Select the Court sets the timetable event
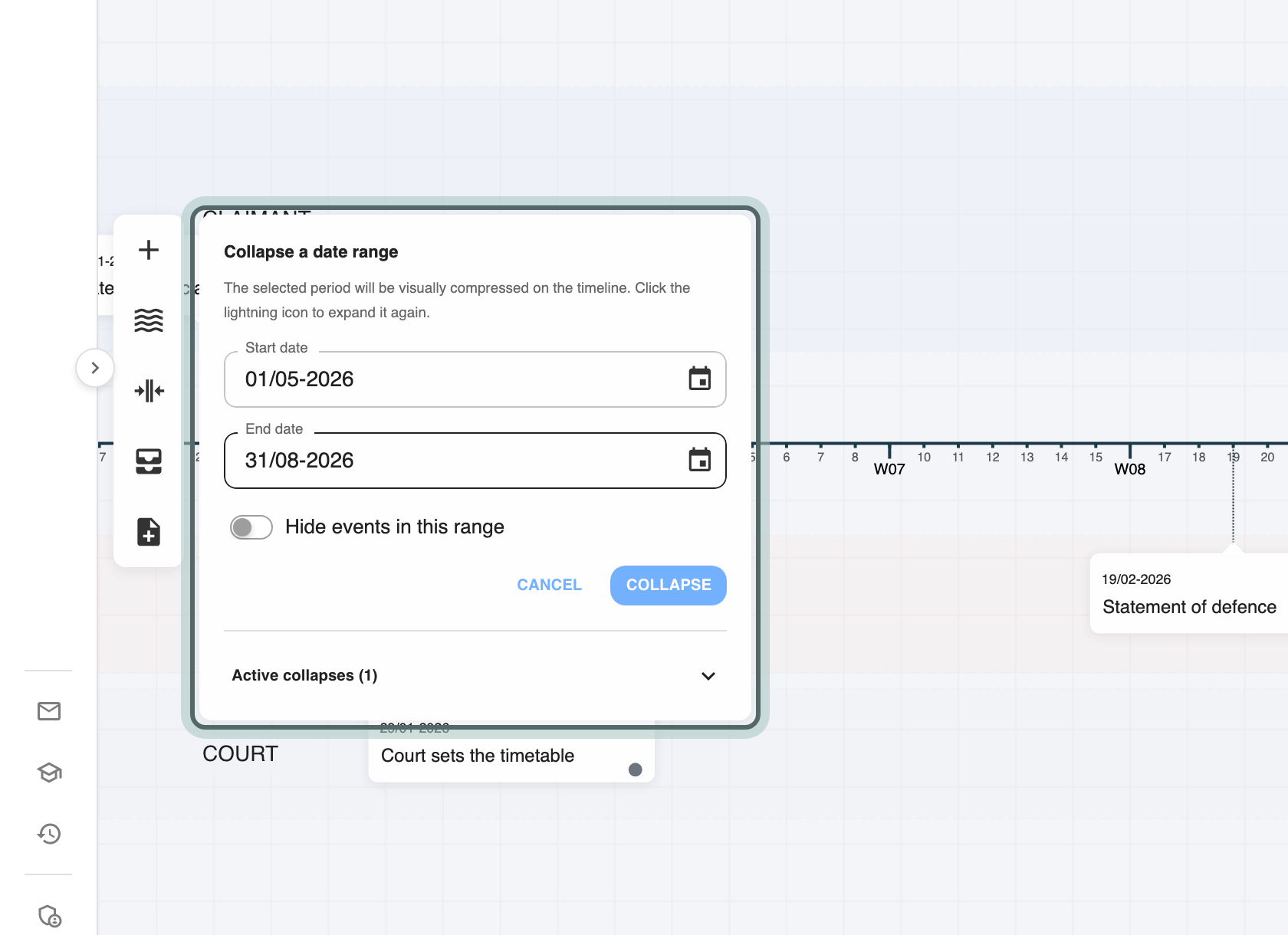This screenshot has height=935, width=1288. pos(511,751)
